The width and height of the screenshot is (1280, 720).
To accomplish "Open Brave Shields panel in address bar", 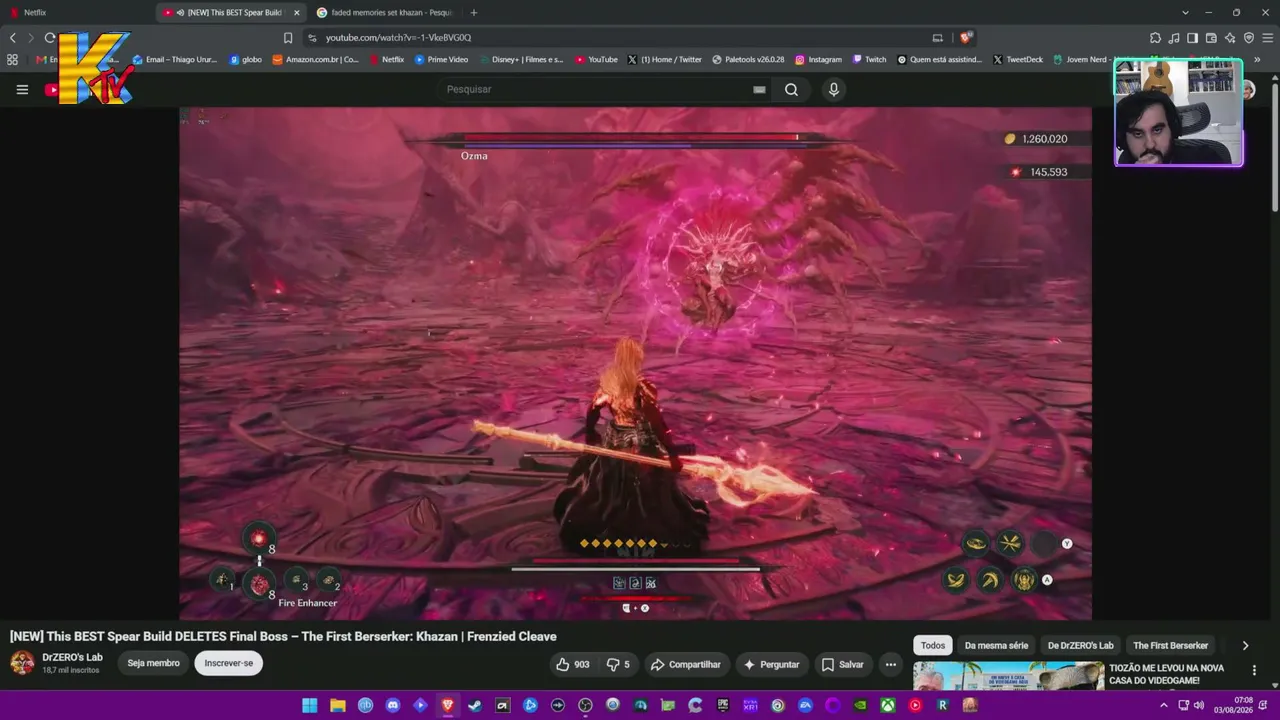I will coord(965,38).
